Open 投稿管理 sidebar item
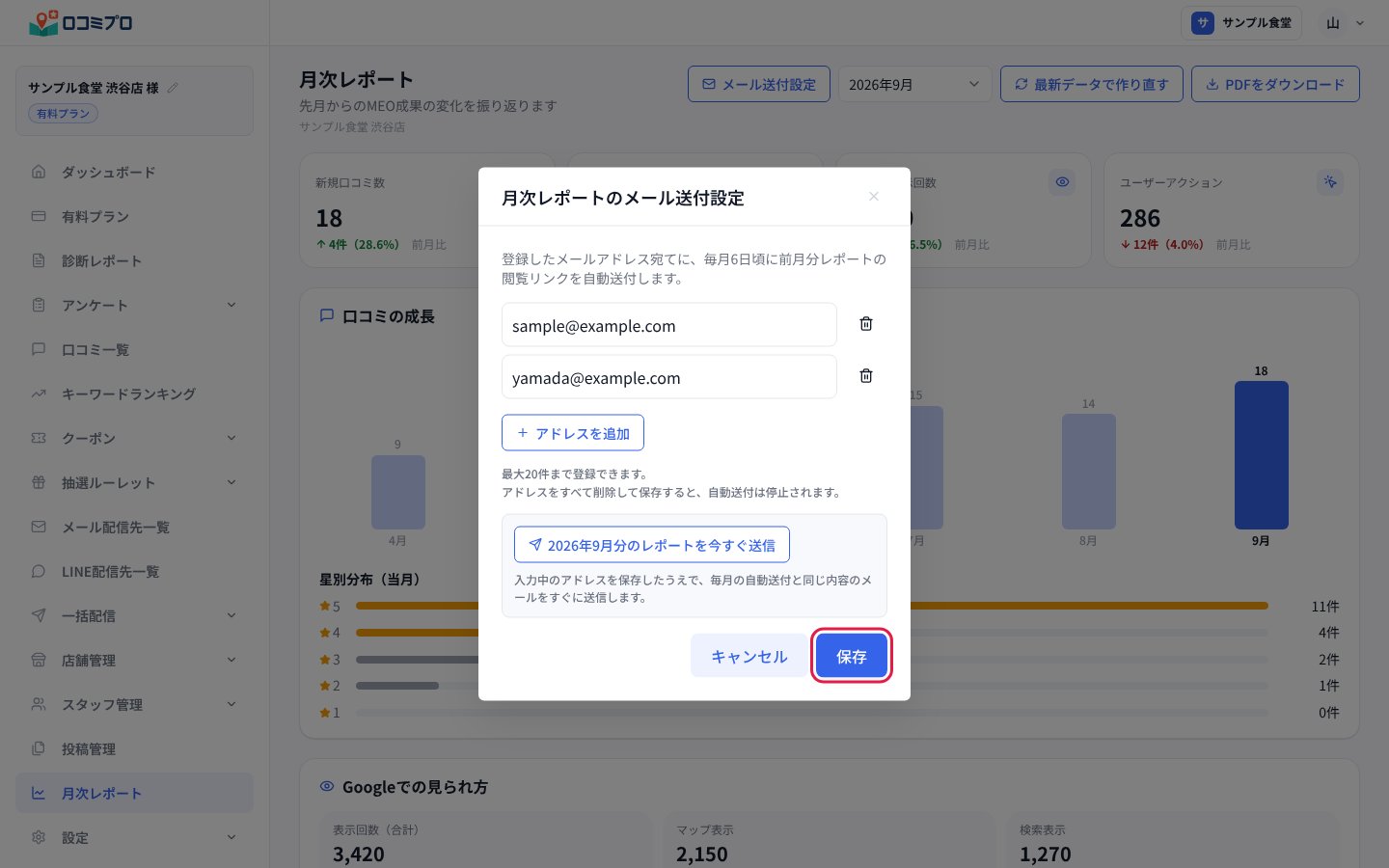1389x868 pixels. 134,748
